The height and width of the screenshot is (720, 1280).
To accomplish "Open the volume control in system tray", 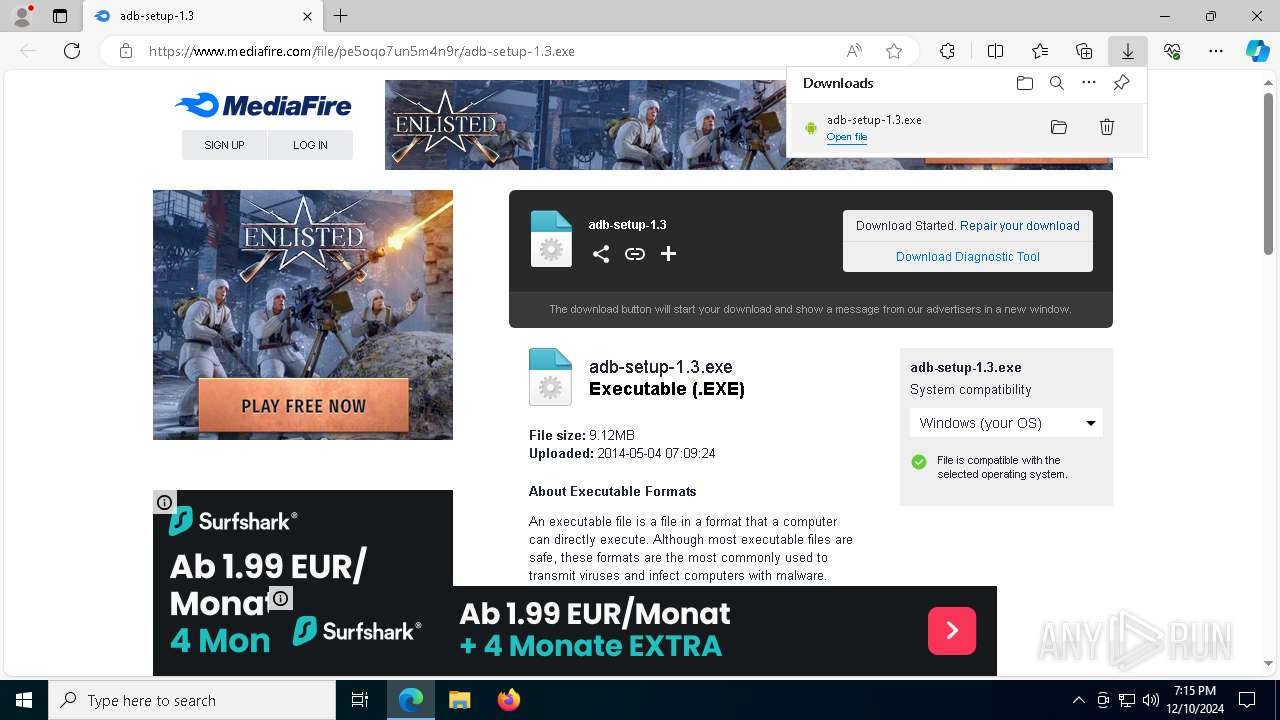I will pos(1150,700).
